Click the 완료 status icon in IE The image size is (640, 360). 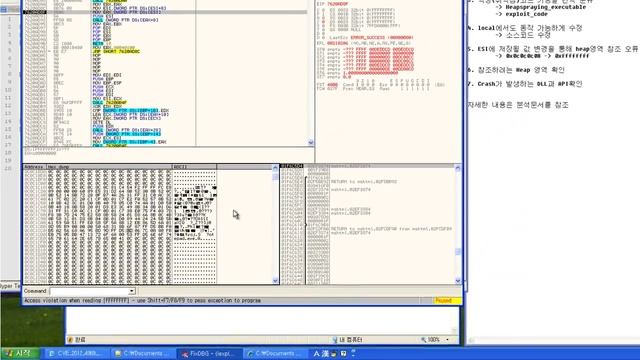70,340
